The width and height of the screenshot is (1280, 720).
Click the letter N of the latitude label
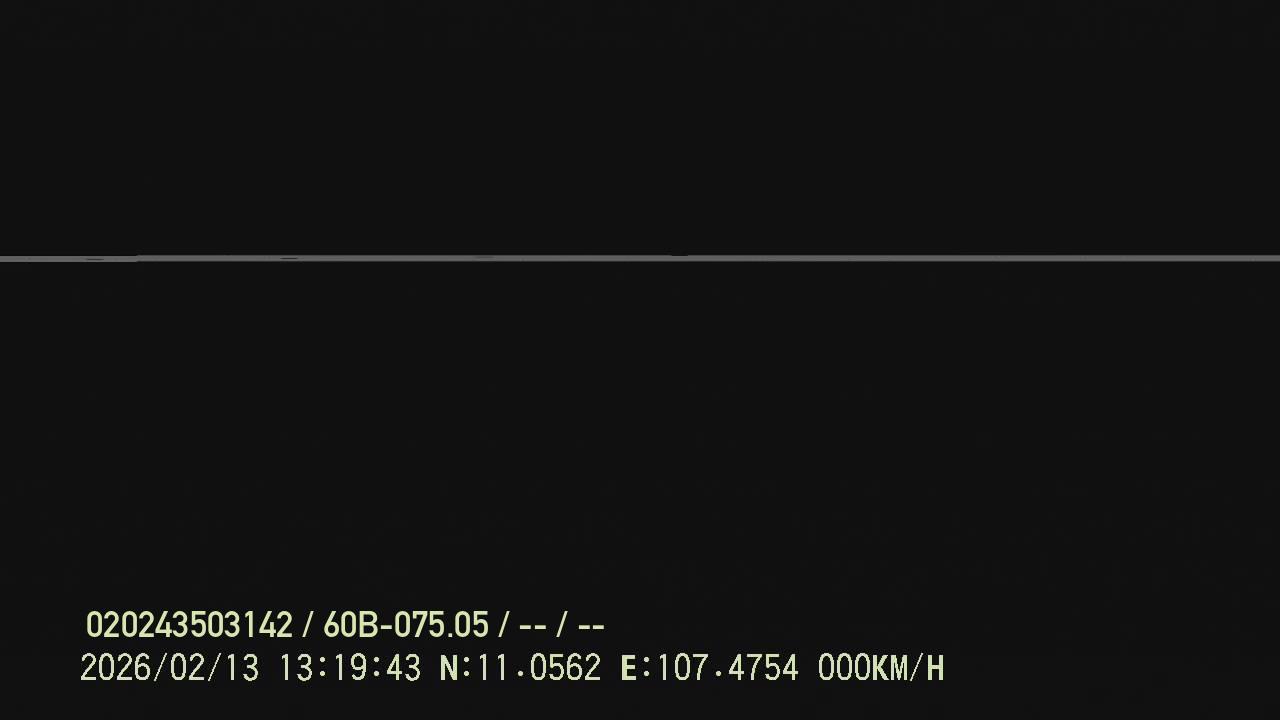(x=449, y=668)
